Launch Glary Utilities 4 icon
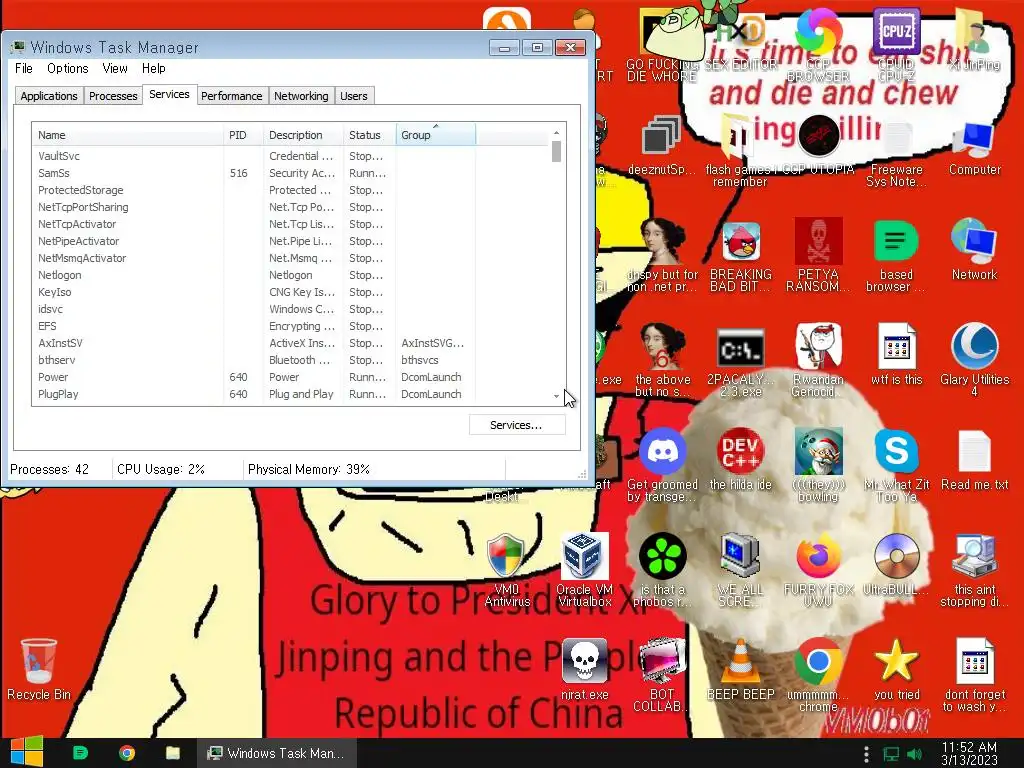Viewport: 1024px width, 768px height. coord(974,358)
